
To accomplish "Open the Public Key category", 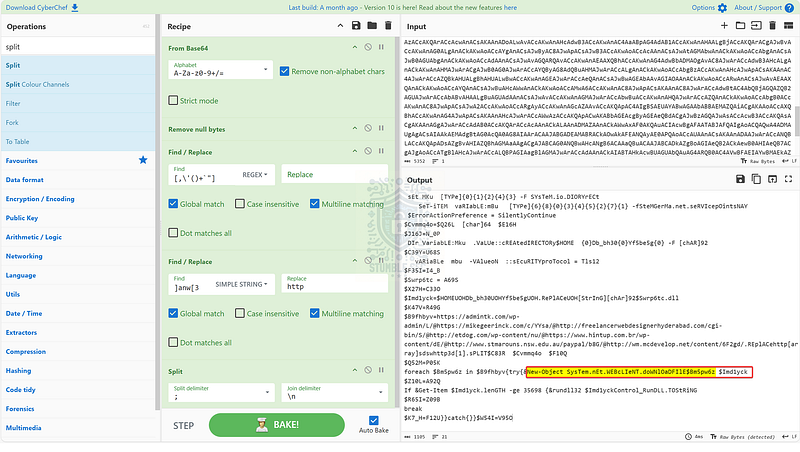I will point(78,218).
